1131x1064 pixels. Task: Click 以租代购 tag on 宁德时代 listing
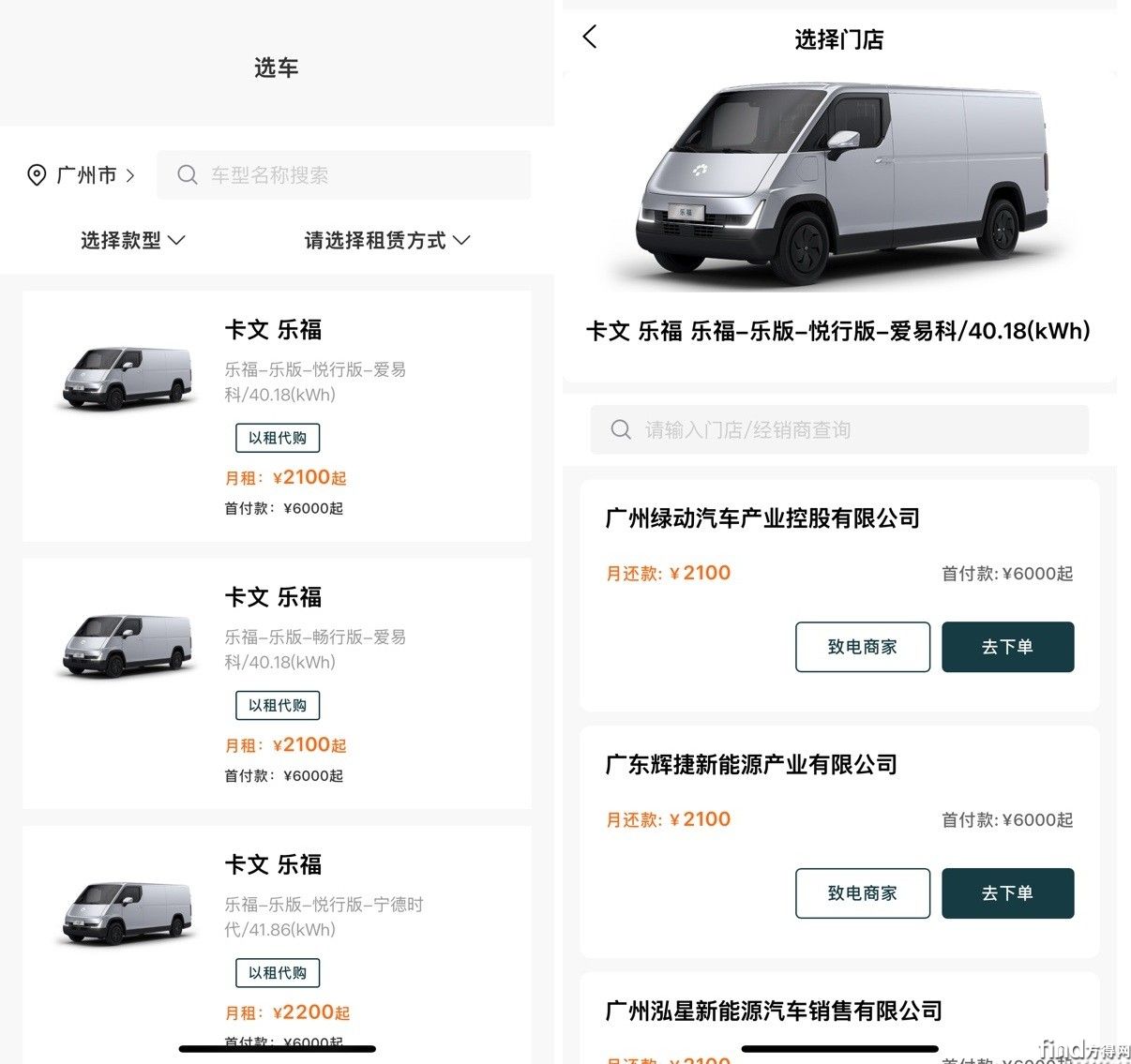(x=278, y=973)
